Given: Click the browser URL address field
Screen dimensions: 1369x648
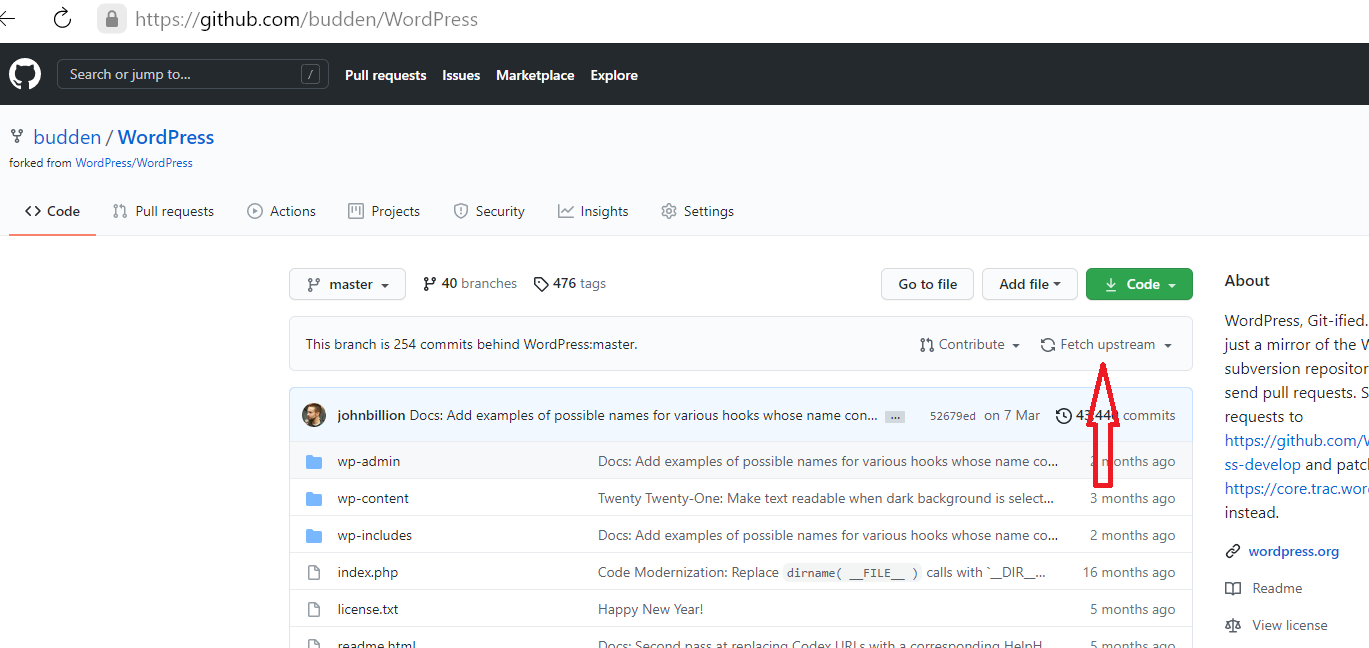Looking at the screenshot, I should 306,19.
